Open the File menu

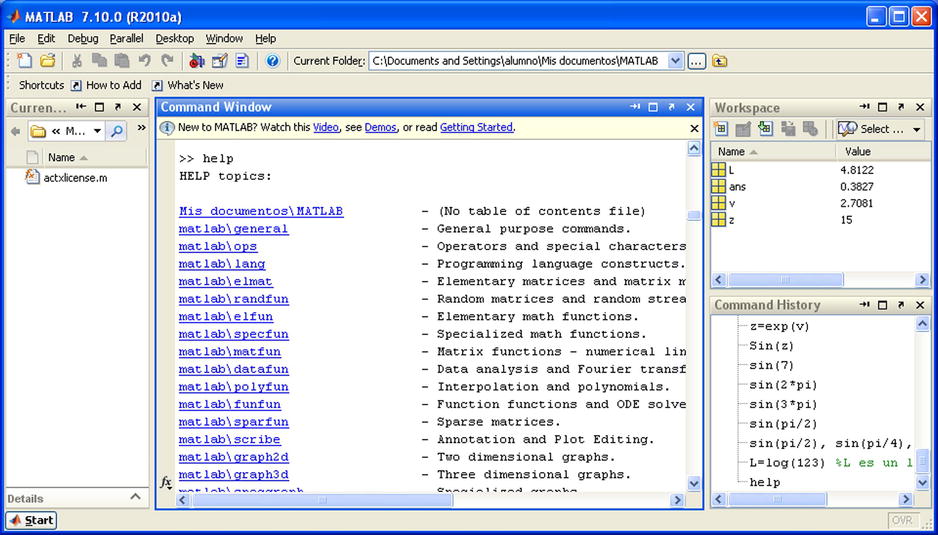tap(17, 38)
